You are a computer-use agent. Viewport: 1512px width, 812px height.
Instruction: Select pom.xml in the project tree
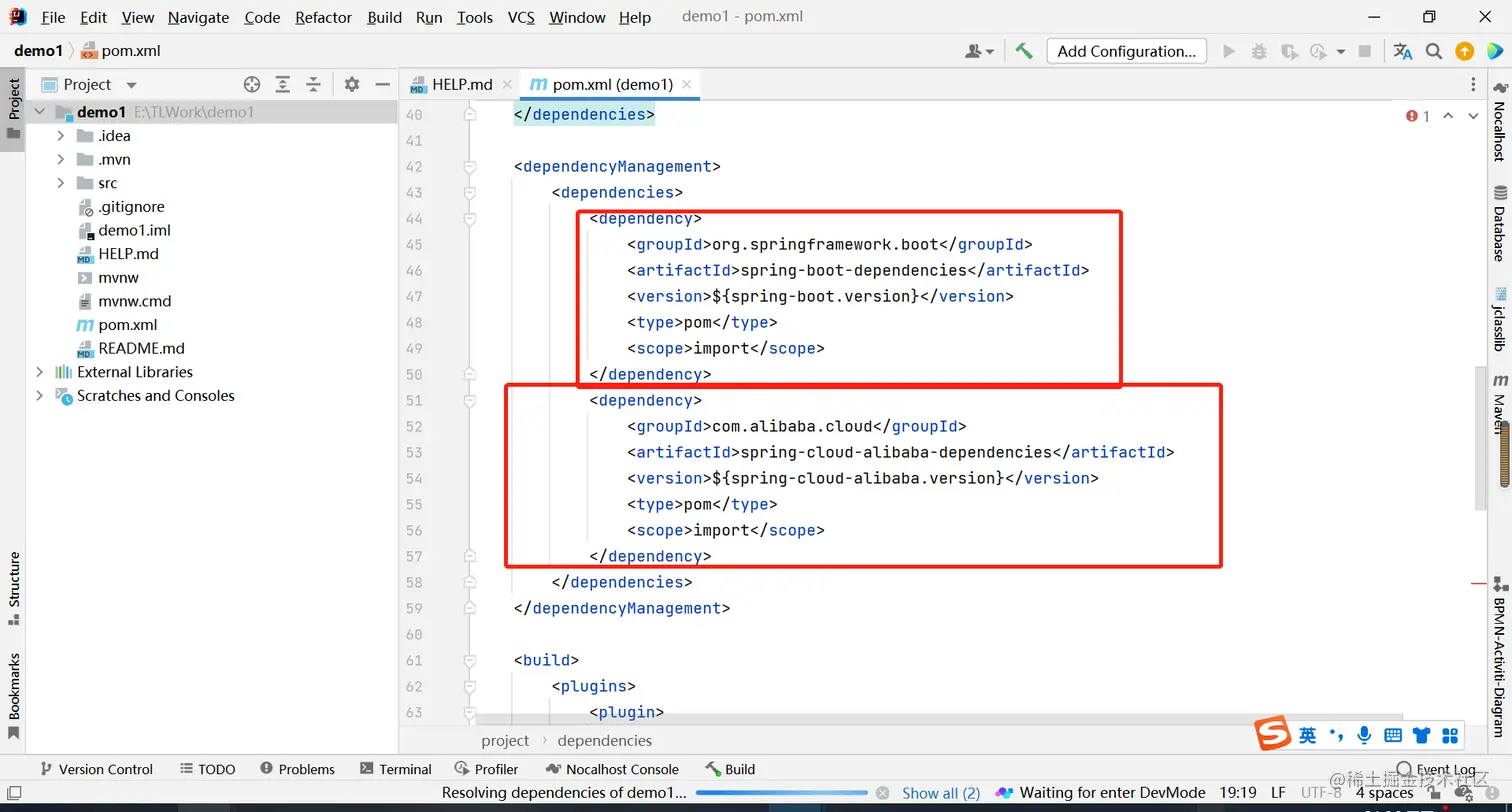[x=127, y=325]
